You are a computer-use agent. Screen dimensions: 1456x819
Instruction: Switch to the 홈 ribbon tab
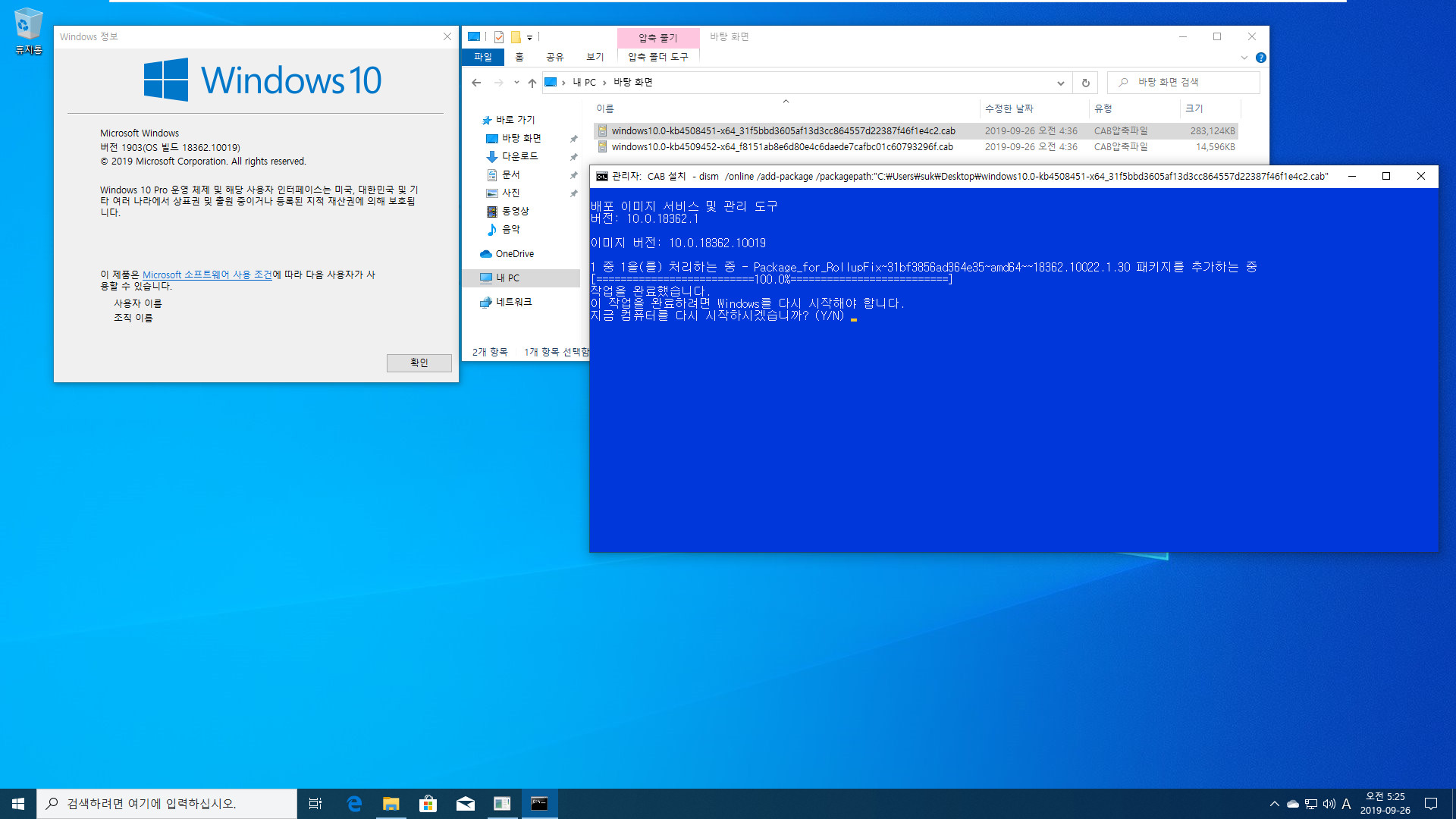point(519,57)
